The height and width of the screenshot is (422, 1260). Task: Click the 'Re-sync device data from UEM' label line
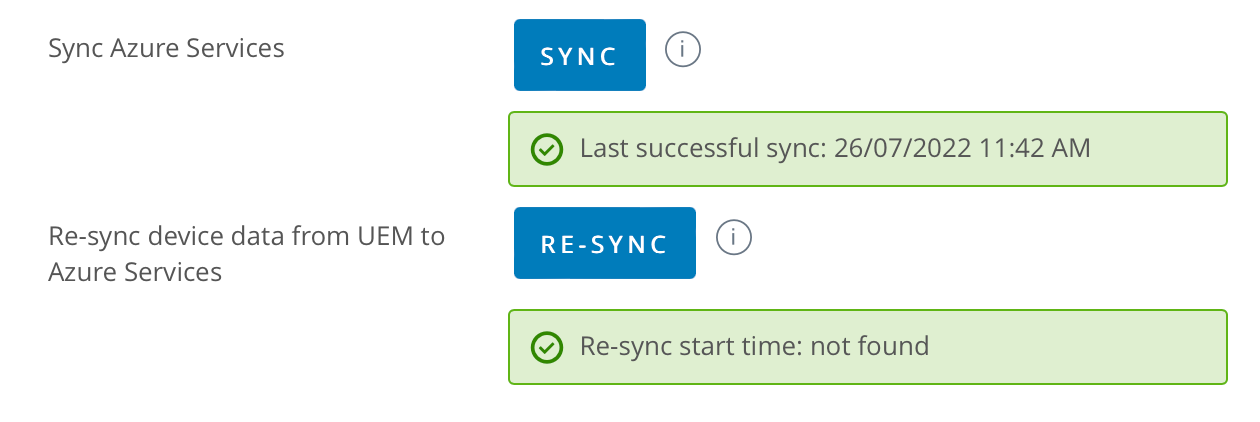(246, 237)
